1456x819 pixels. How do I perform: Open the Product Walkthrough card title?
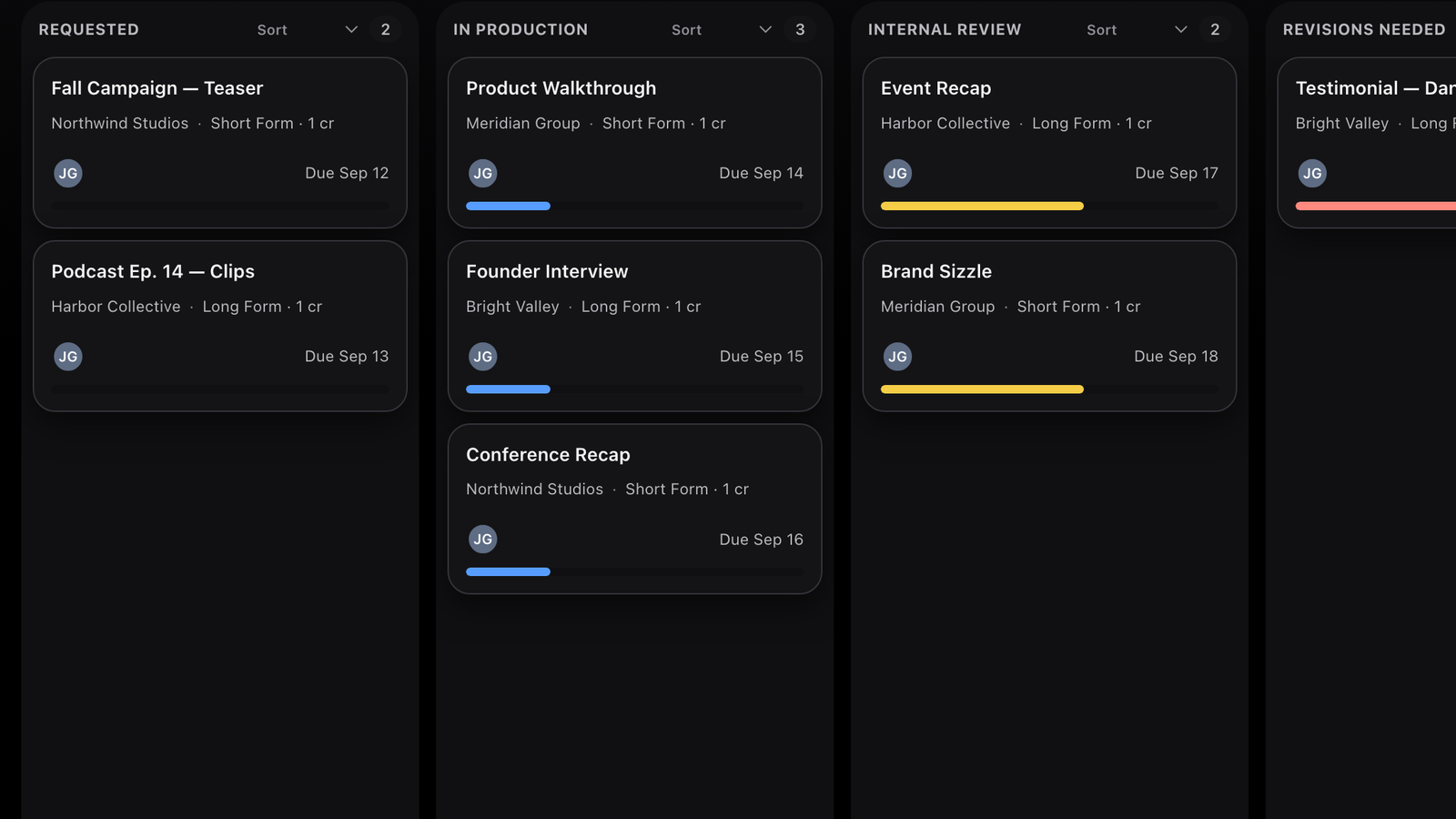[561, 88]
